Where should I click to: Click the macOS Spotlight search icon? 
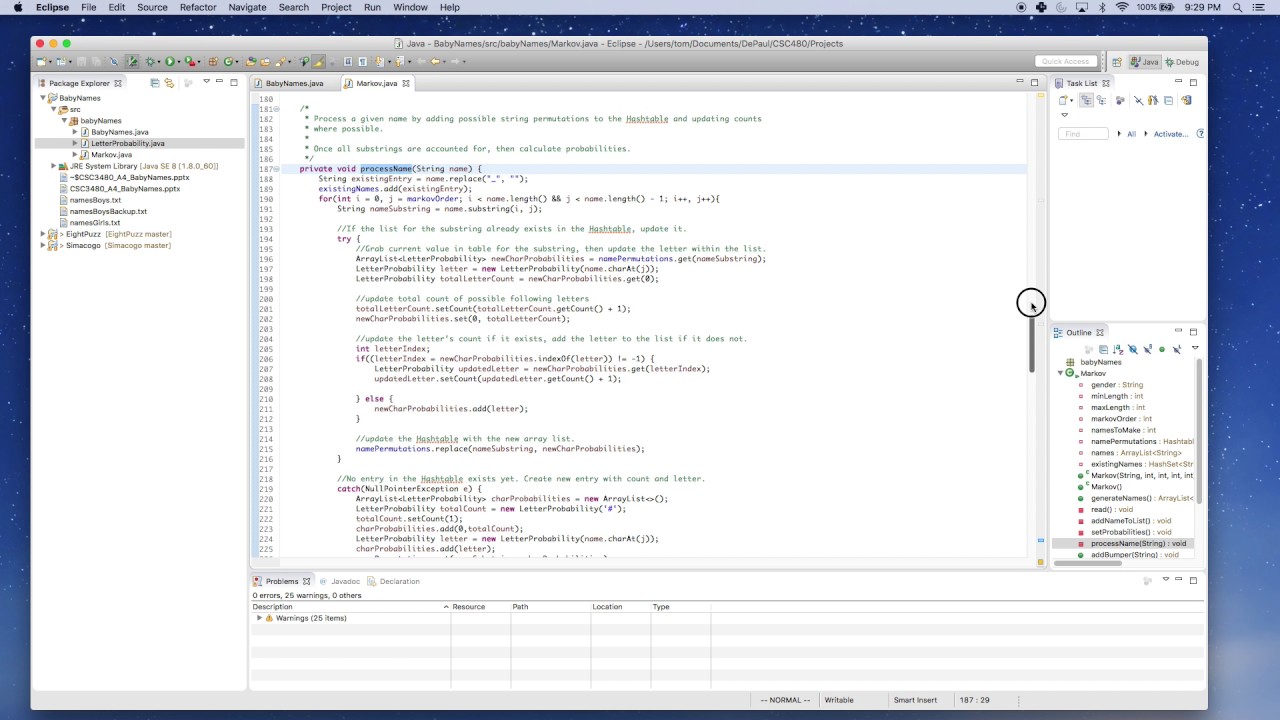1237,7
